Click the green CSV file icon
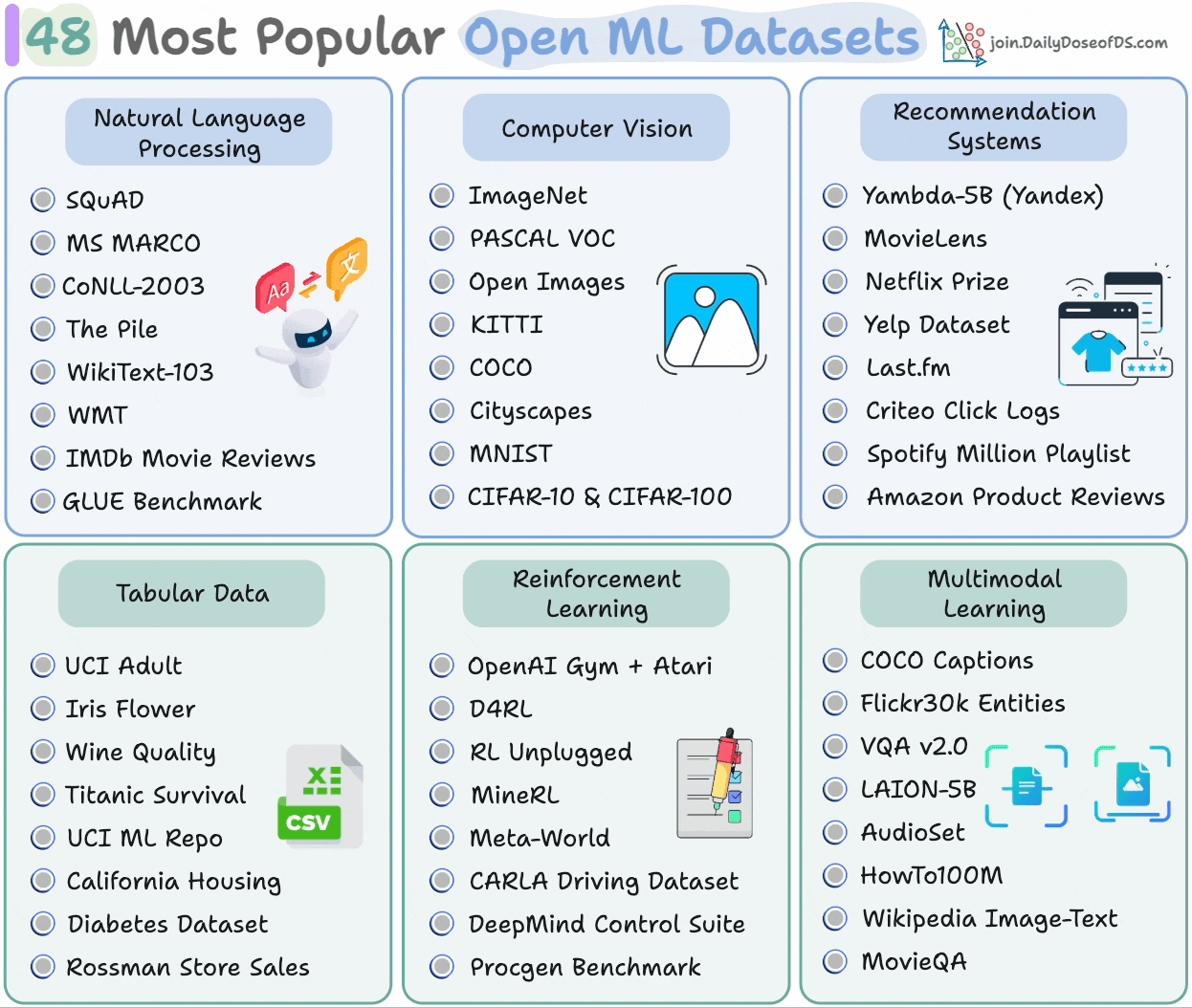The height and width of the screenshot is (1008, 1192). point(320,797)
